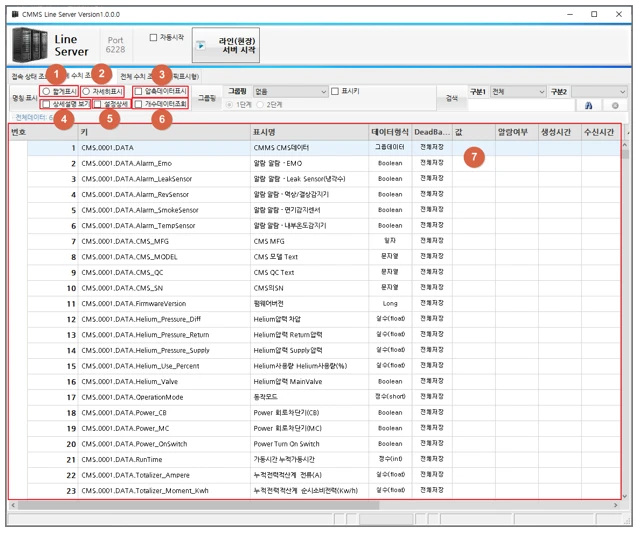Select row CMS.0001.DATA.Helium_Pressure_Supply
Screen dimensions: 639x533
(x=324, y=350)
